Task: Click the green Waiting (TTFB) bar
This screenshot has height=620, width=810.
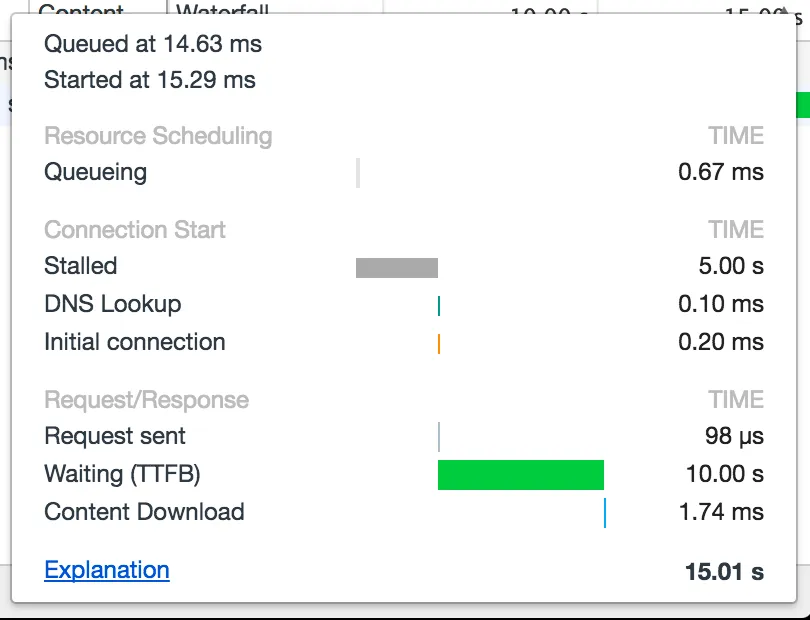Action: point(520,475)
